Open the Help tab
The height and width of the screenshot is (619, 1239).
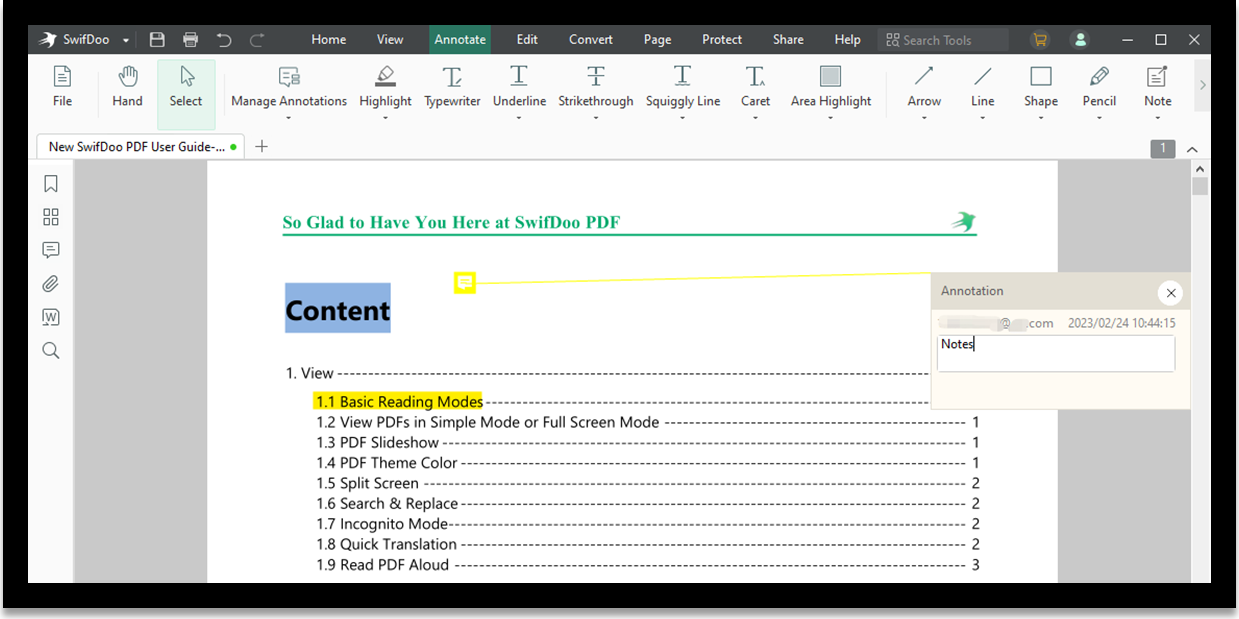click(847, 40)
